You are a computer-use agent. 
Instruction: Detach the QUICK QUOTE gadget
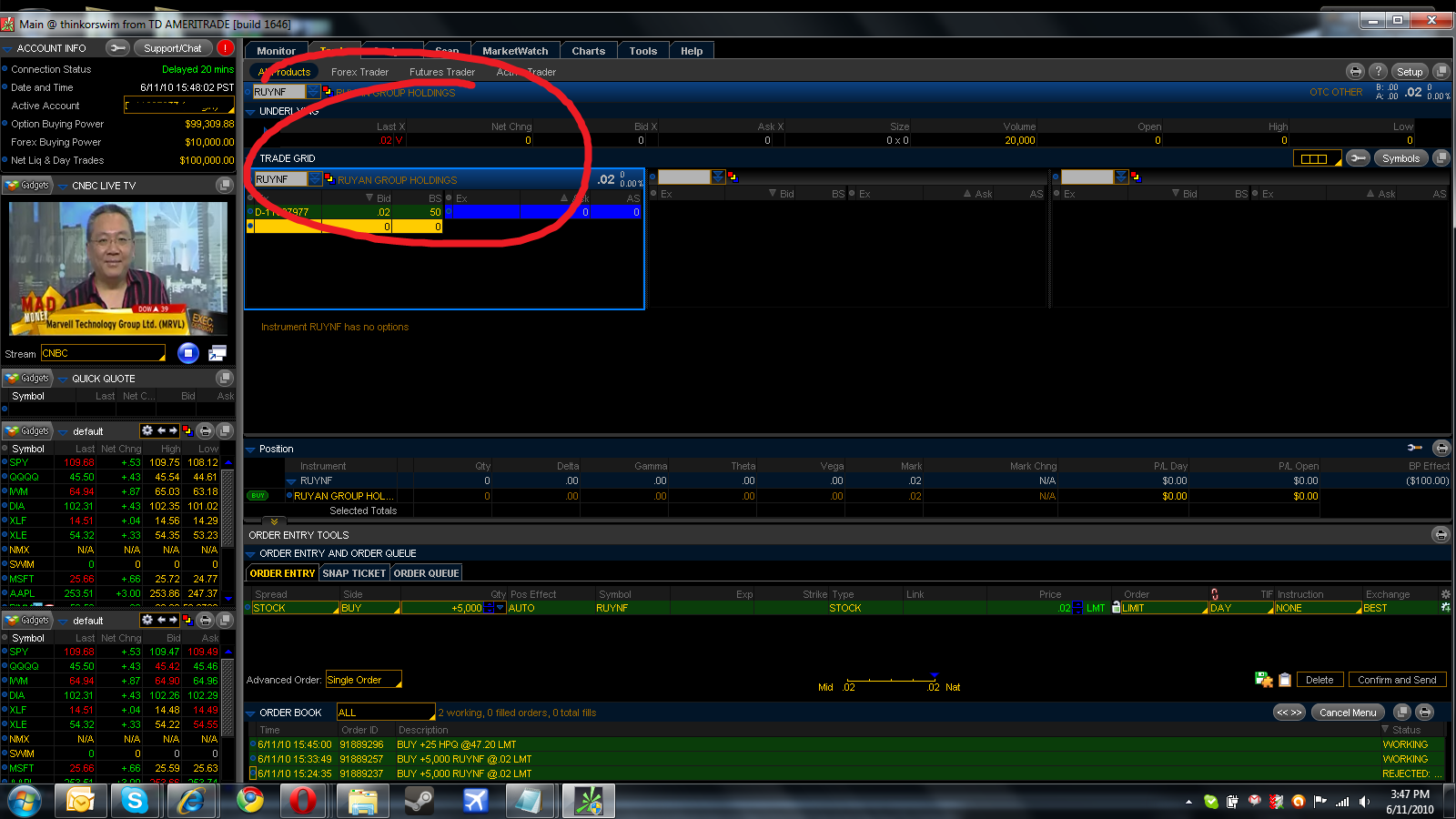[x=225, y=378]
